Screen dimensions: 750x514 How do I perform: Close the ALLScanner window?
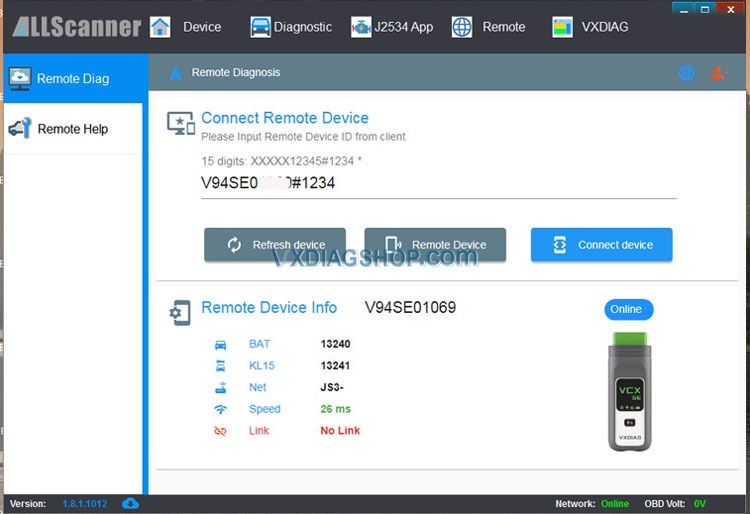(x=731, y=9)
